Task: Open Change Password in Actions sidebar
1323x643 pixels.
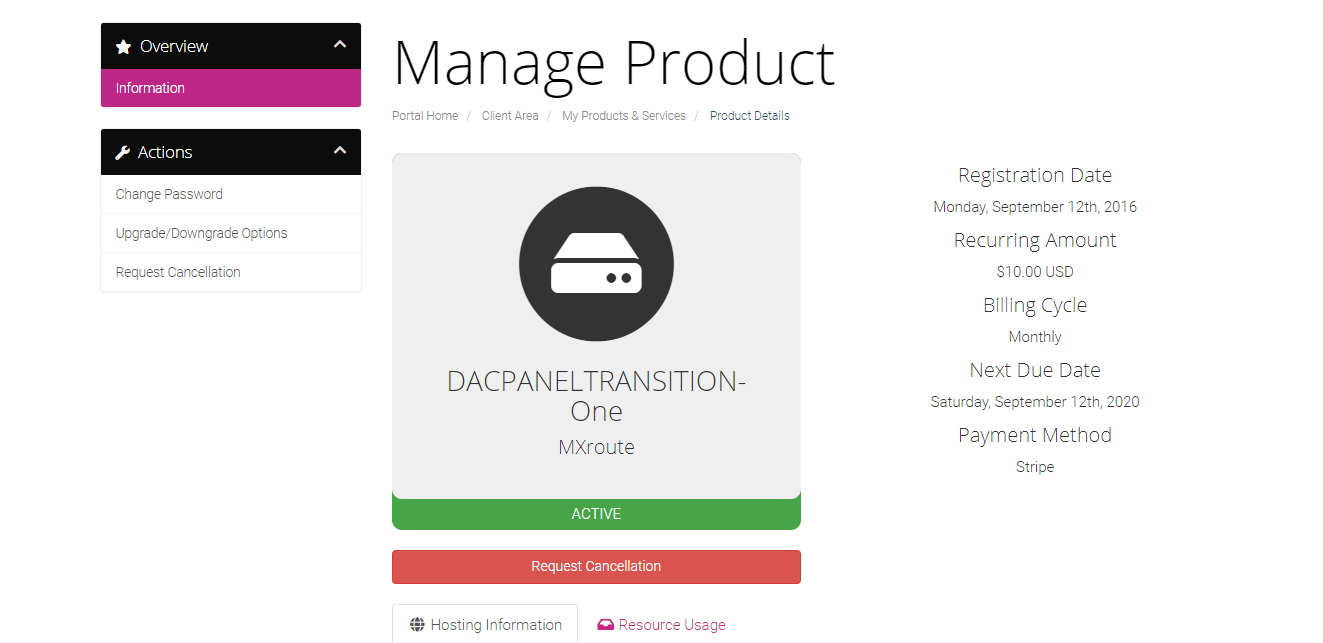Action: [231, 194]
